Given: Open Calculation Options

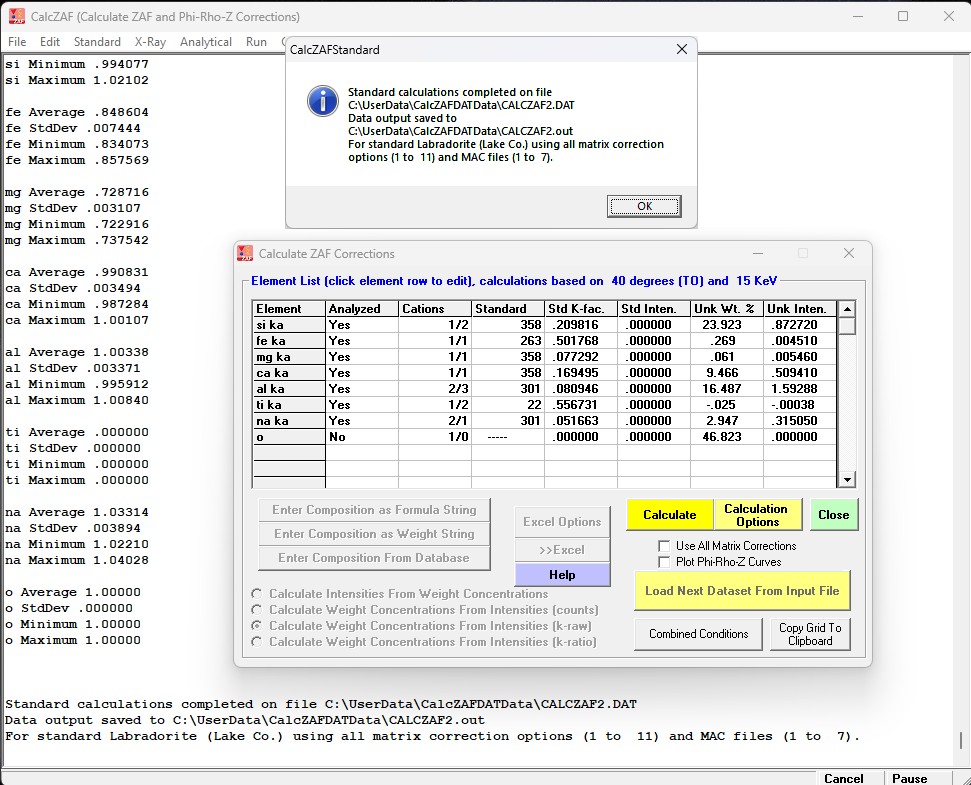Looking at the screenshot, I should tap(757, 515).
